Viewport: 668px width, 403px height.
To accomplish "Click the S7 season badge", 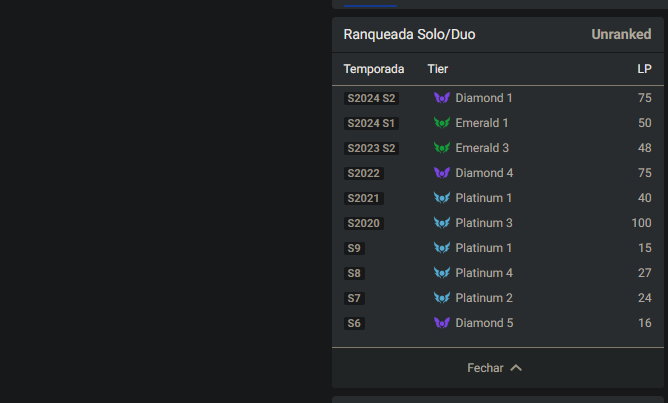I will [x=354, y=299].
